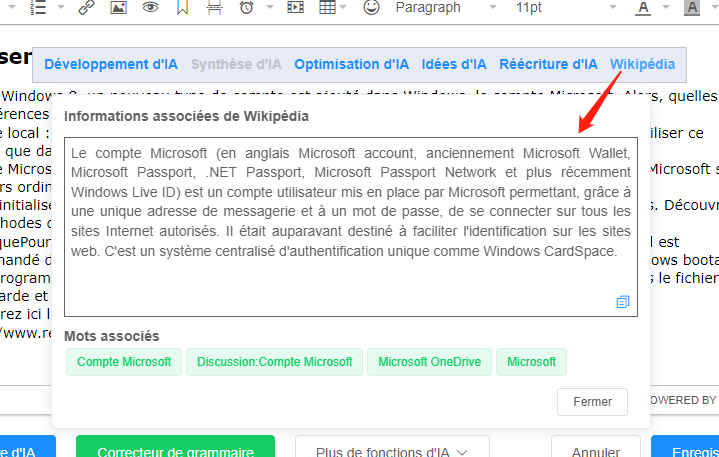Switch to the Idées d'IA tab
The image size is (719, 457).
[x=454, y=64]
